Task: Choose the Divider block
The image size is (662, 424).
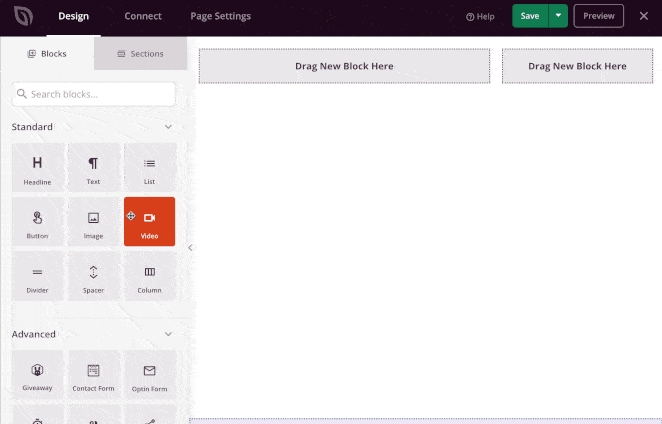Action: pyautogui.click(x=38, y=276)
